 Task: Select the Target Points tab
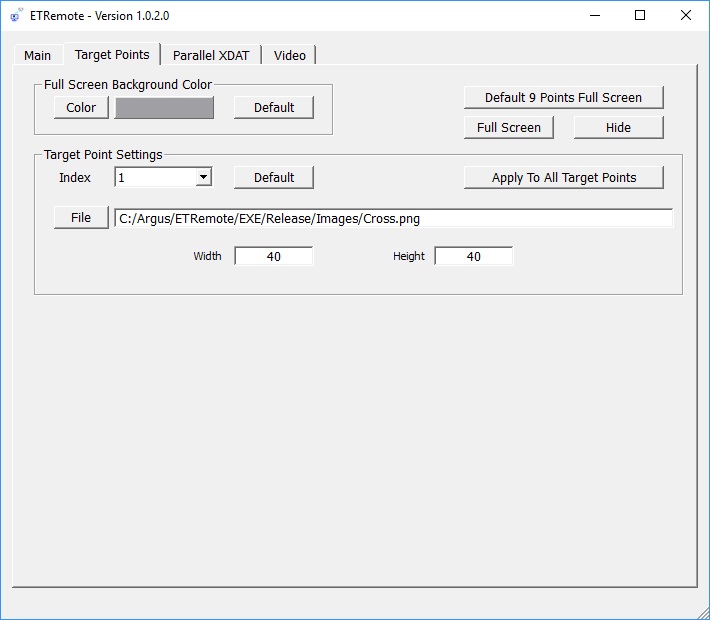(112, 54)
